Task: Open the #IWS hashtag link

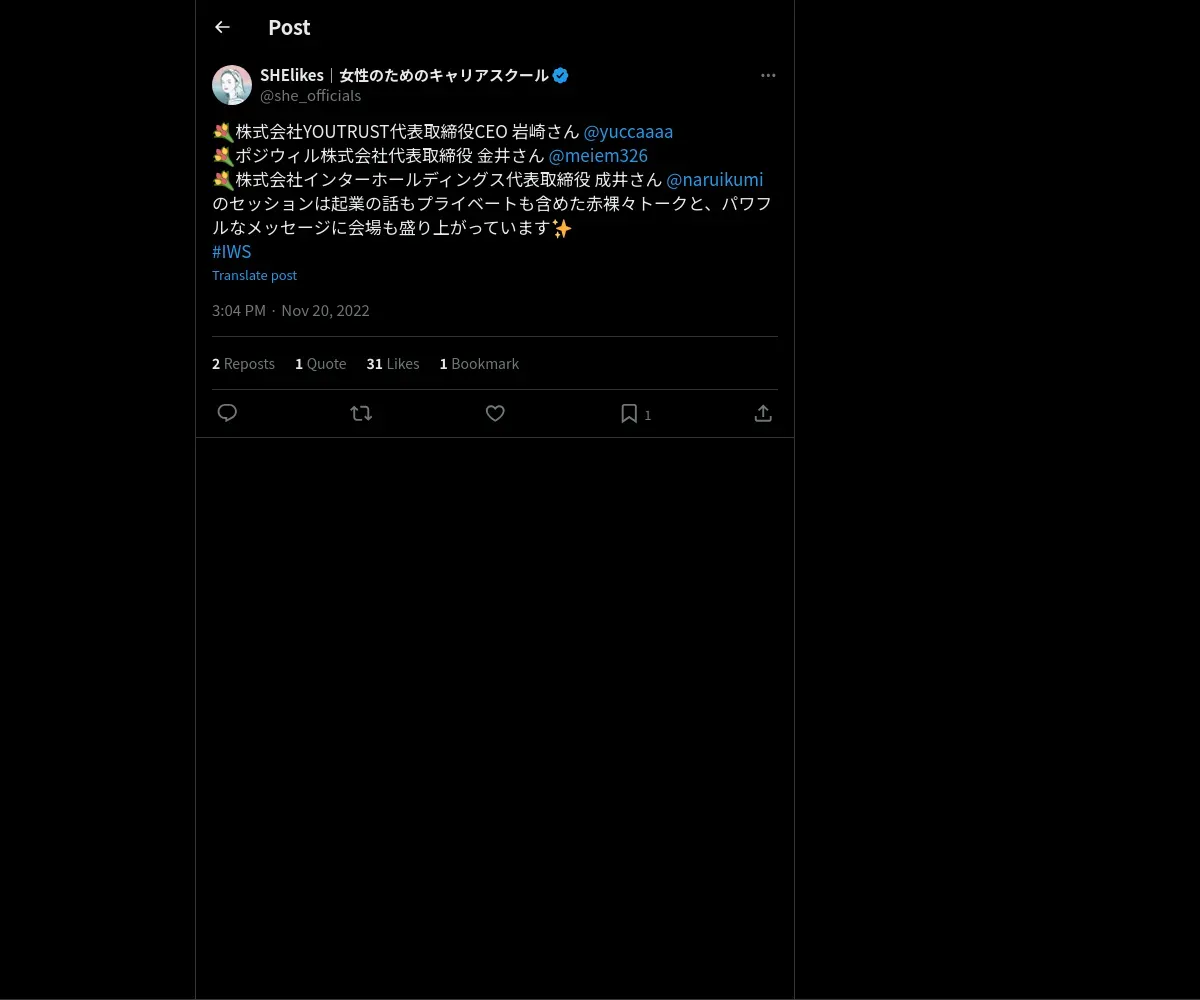Action: coord(232,251)
